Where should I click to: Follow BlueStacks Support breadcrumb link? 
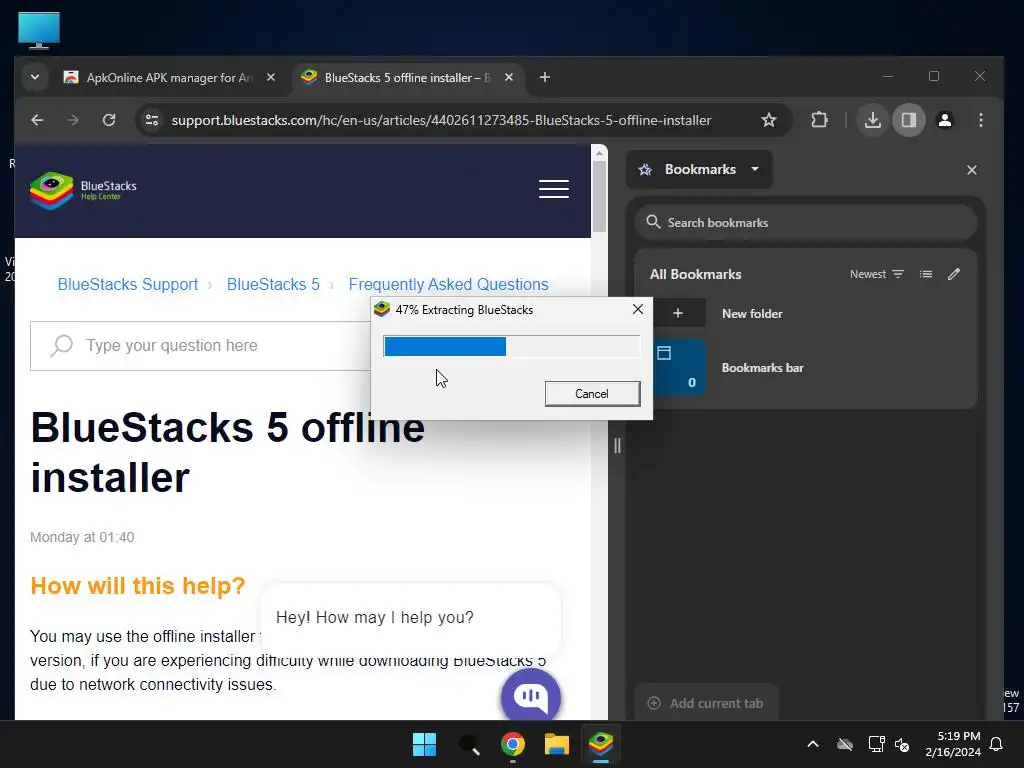128,285
